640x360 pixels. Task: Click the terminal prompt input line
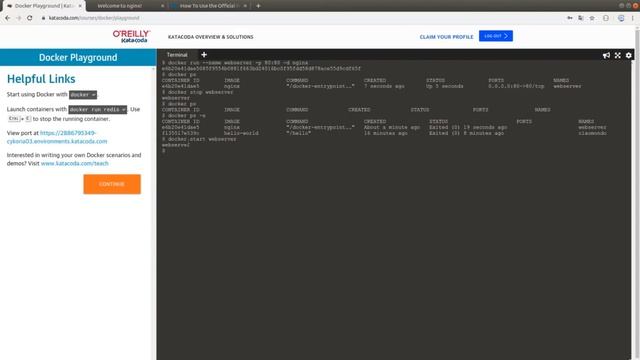pyautogui.click(x=394, y=151)
